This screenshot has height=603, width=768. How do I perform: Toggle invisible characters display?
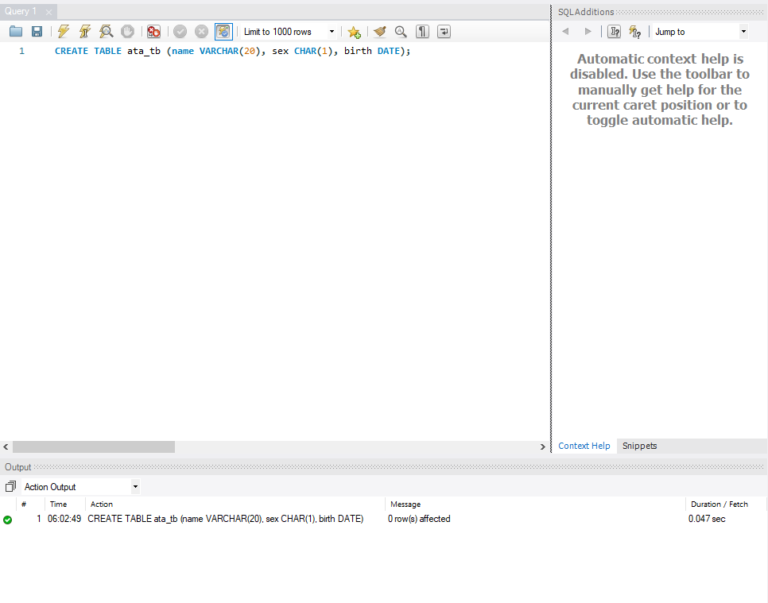pyautogui.click(x=423, y=32)
